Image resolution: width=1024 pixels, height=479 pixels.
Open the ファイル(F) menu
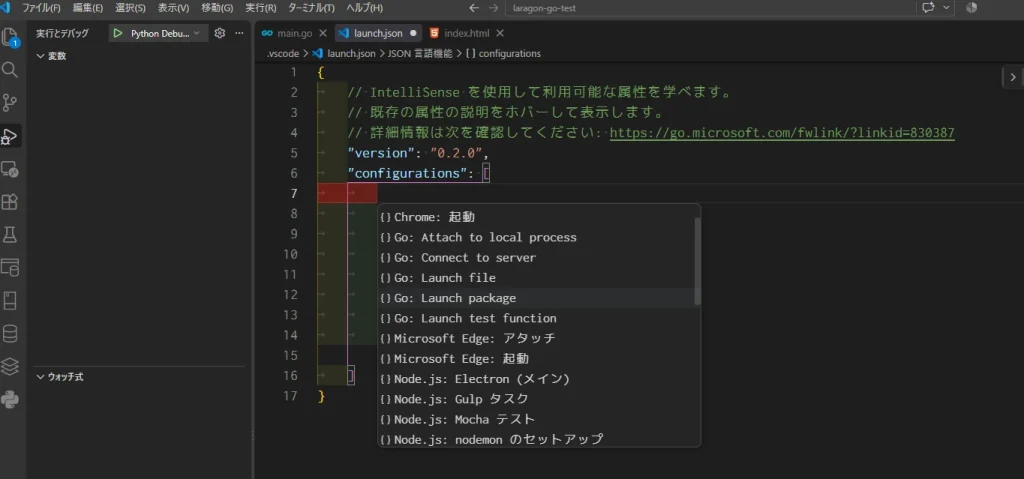pos(42,8)
